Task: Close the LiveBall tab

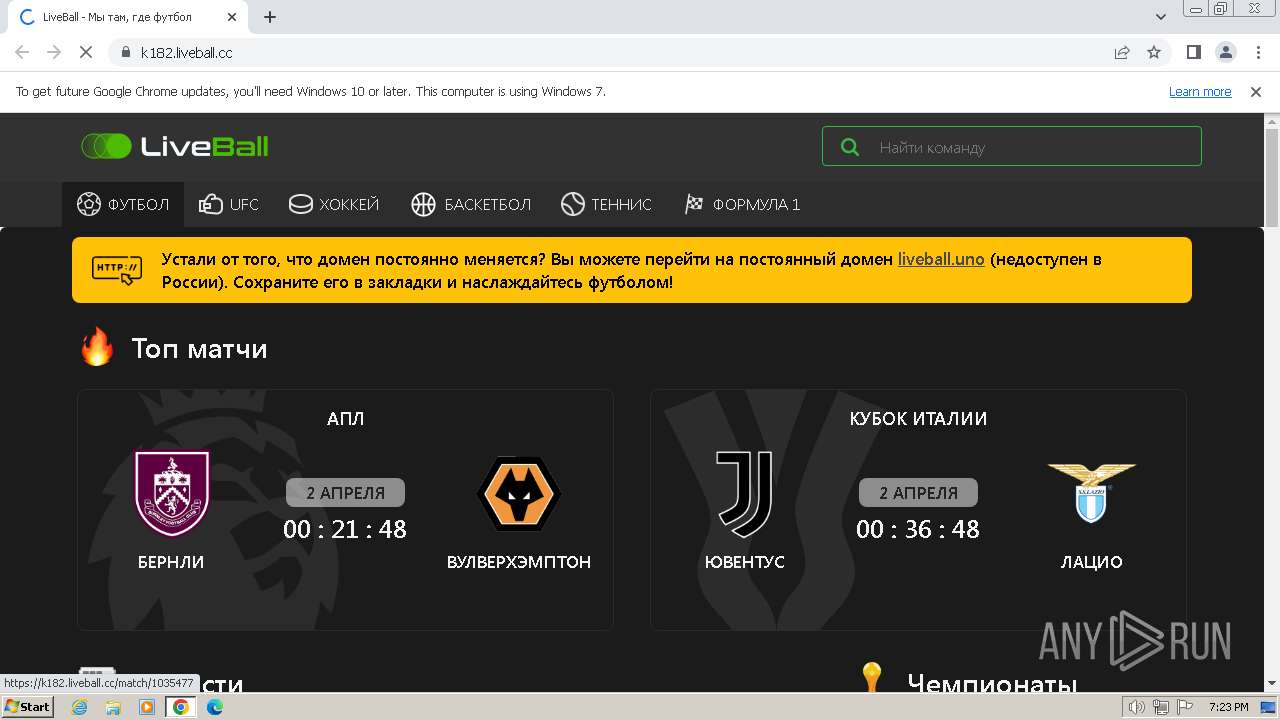Action: click(232, 17)
